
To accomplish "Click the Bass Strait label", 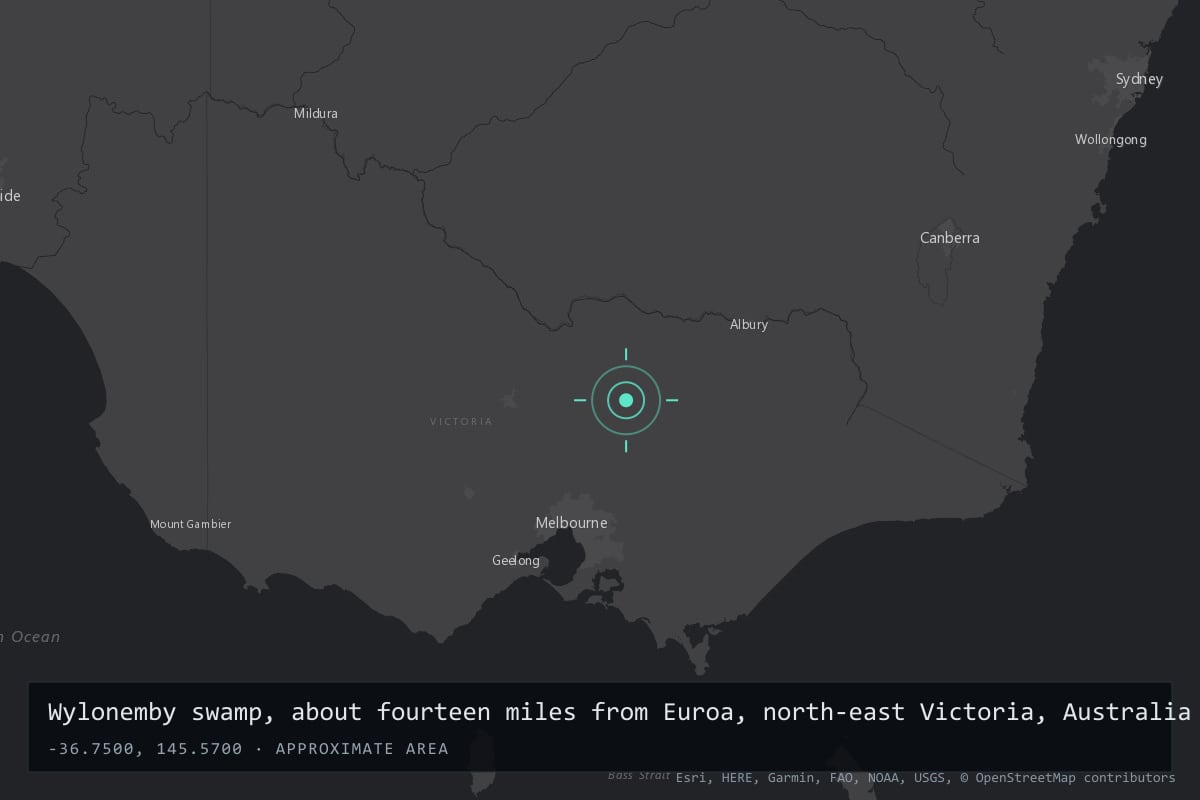I will tap(639, 776).
